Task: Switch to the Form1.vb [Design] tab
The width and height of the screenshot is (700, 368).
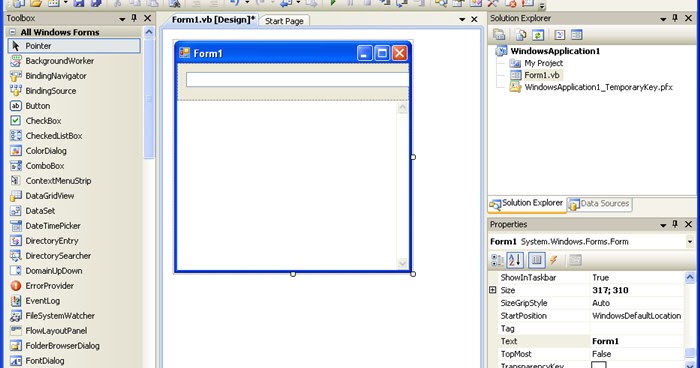Action: (213, 20)
